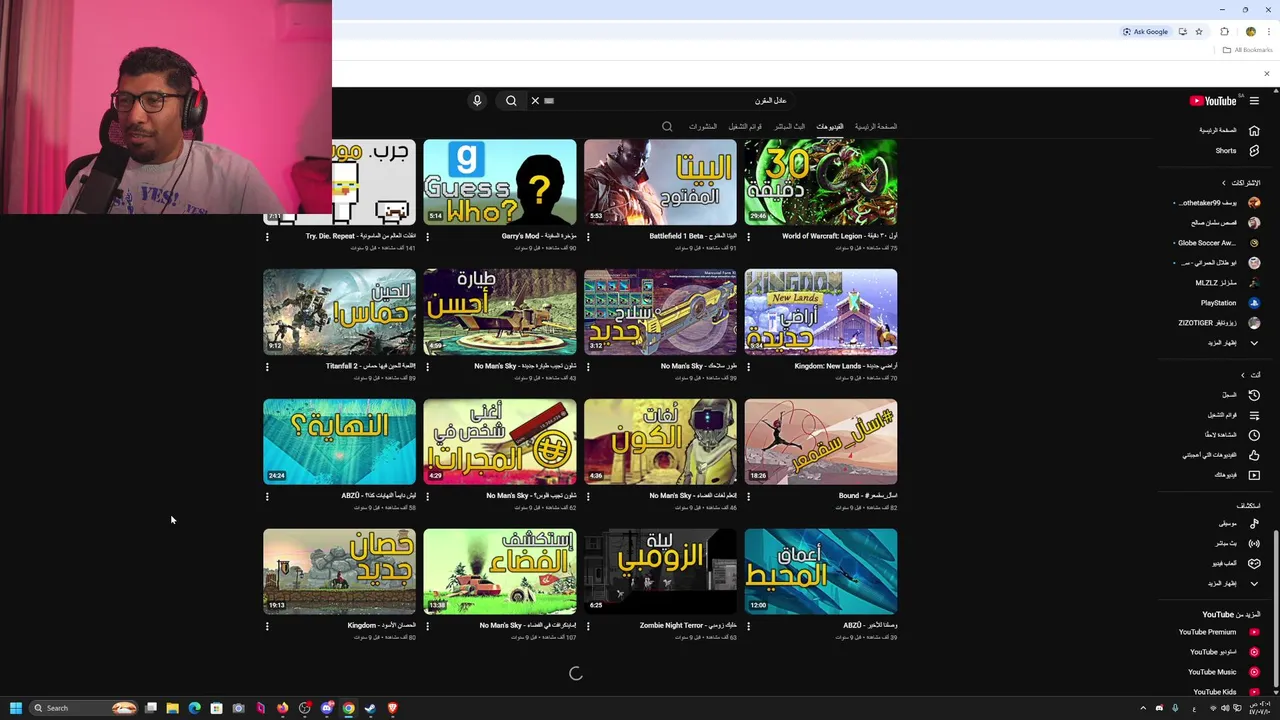
Task: Open options menu for Garry's Mod video
Action: pyautogui.click(x=427, y=237)
